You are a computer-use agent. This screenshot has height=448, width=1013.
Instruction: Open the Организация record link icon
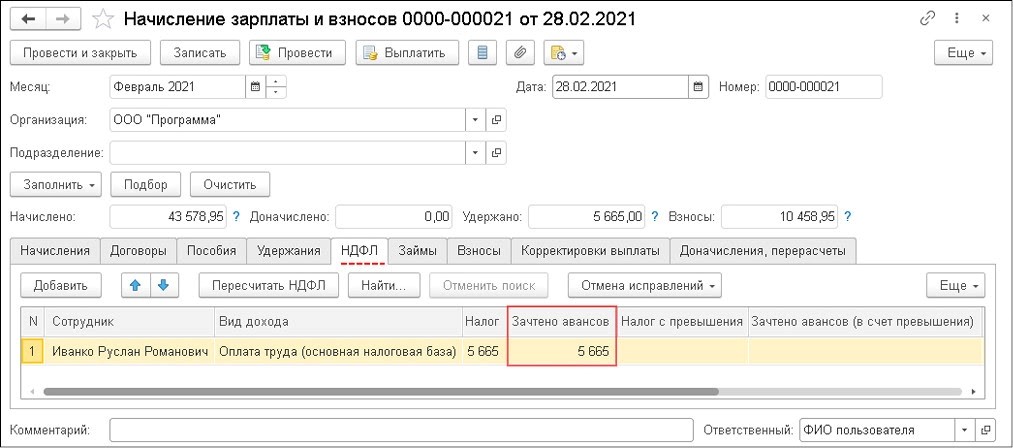[496, 121]
